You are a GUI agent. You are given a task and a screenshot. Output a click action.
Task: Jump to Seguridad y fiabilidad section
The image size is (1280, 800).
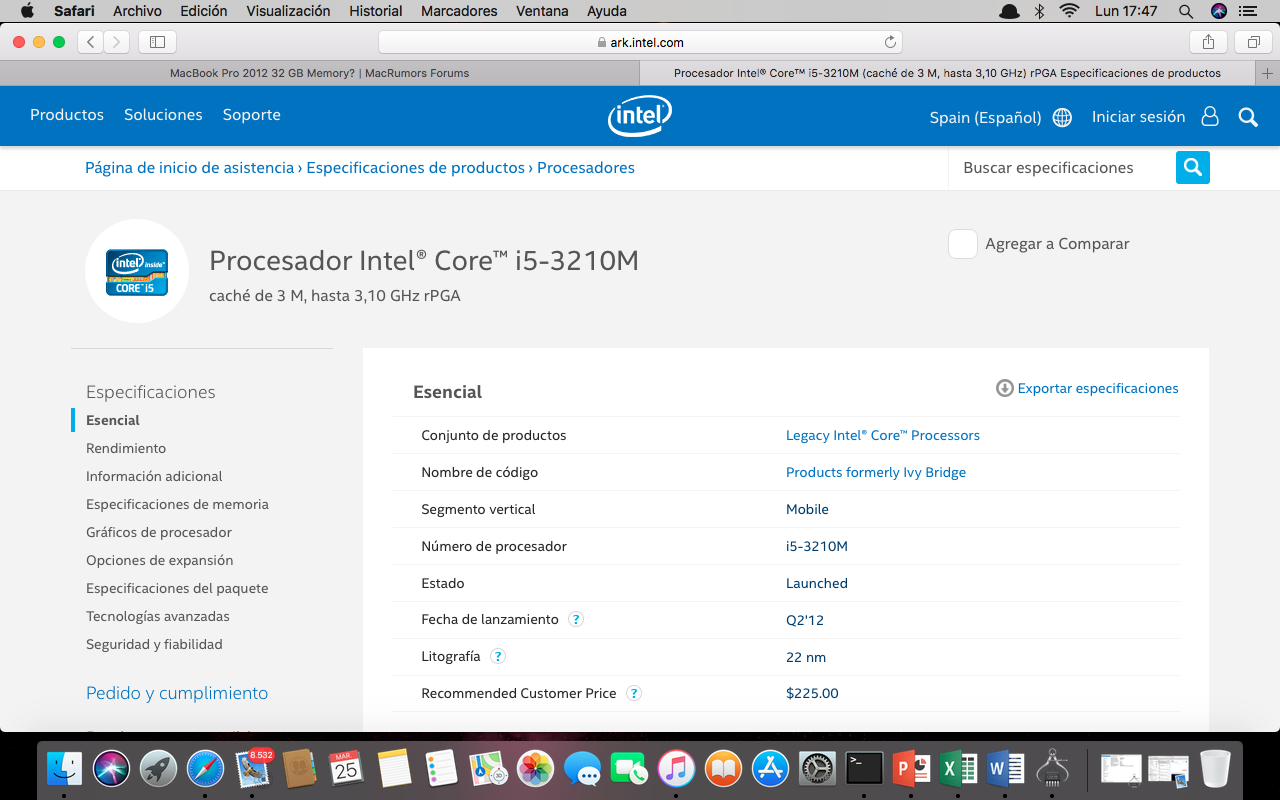[154, 645]
